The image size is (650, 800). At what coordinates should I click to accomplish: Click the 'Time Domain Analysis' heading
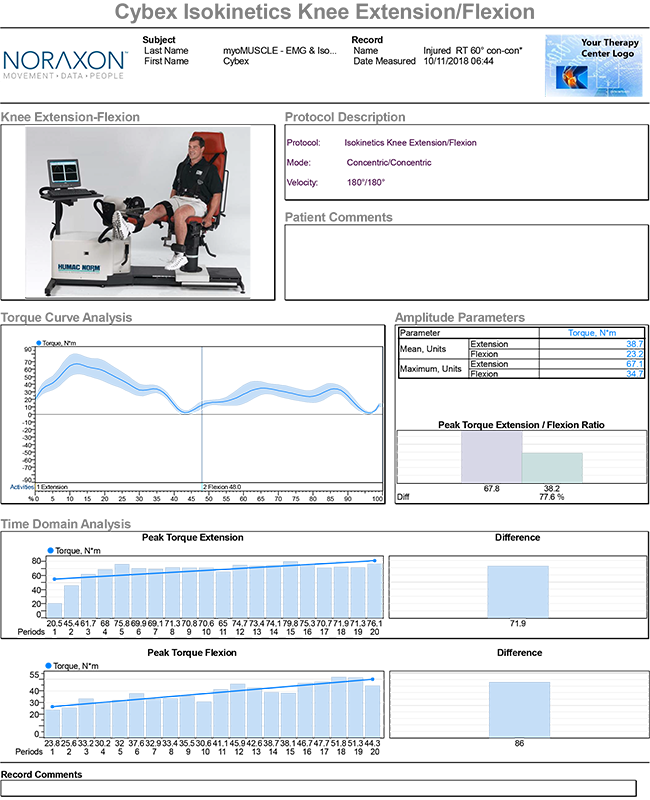click(66, 524)
